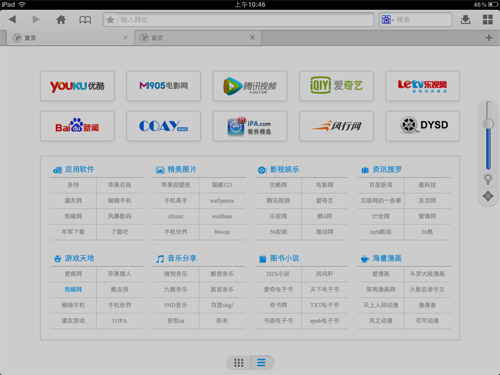Open the search engine selector icon
This screenshot has width=500, height=375.
click(386, 20)
